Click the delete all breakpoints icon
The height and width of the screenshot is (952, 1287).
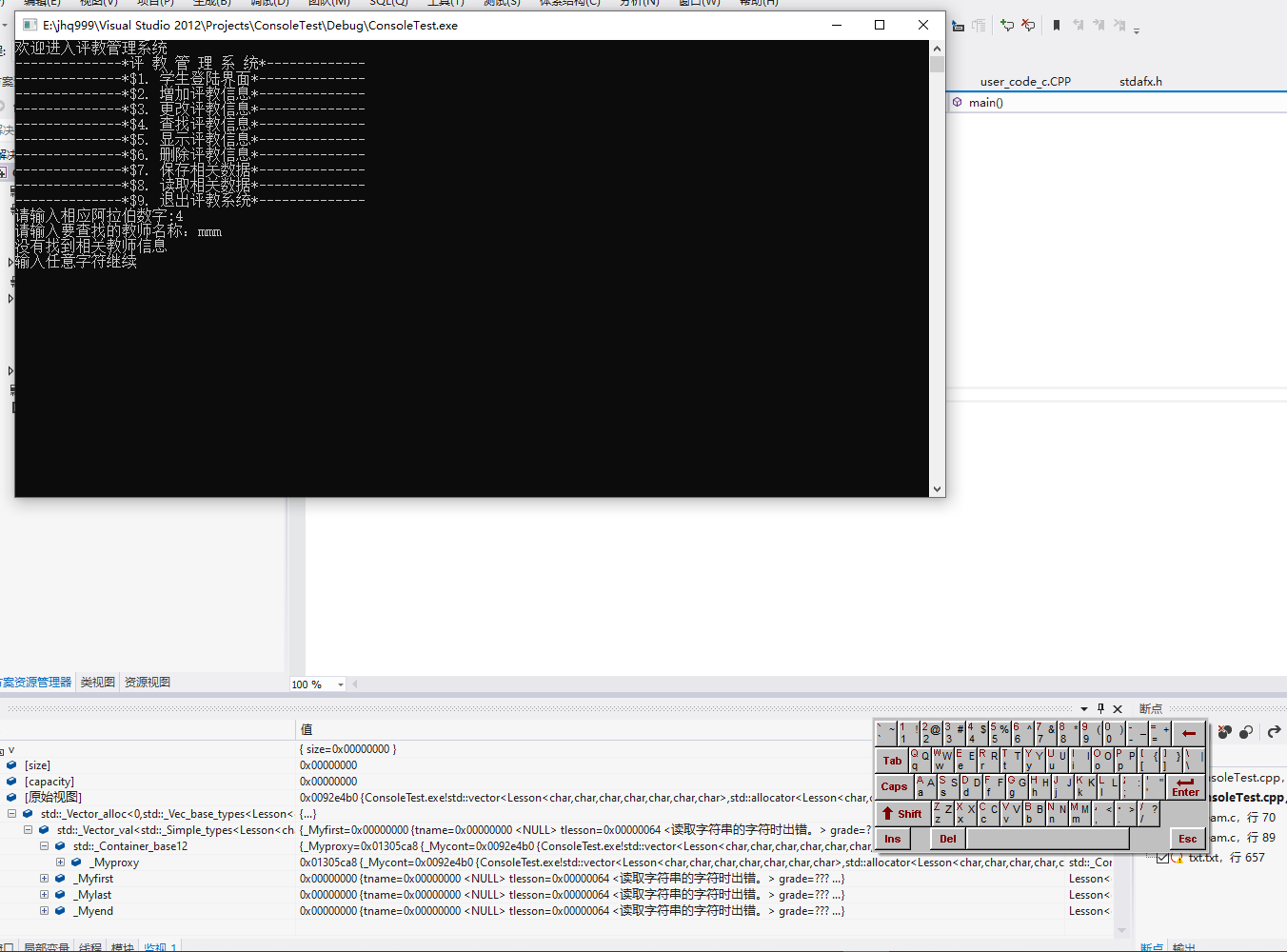1224,732
